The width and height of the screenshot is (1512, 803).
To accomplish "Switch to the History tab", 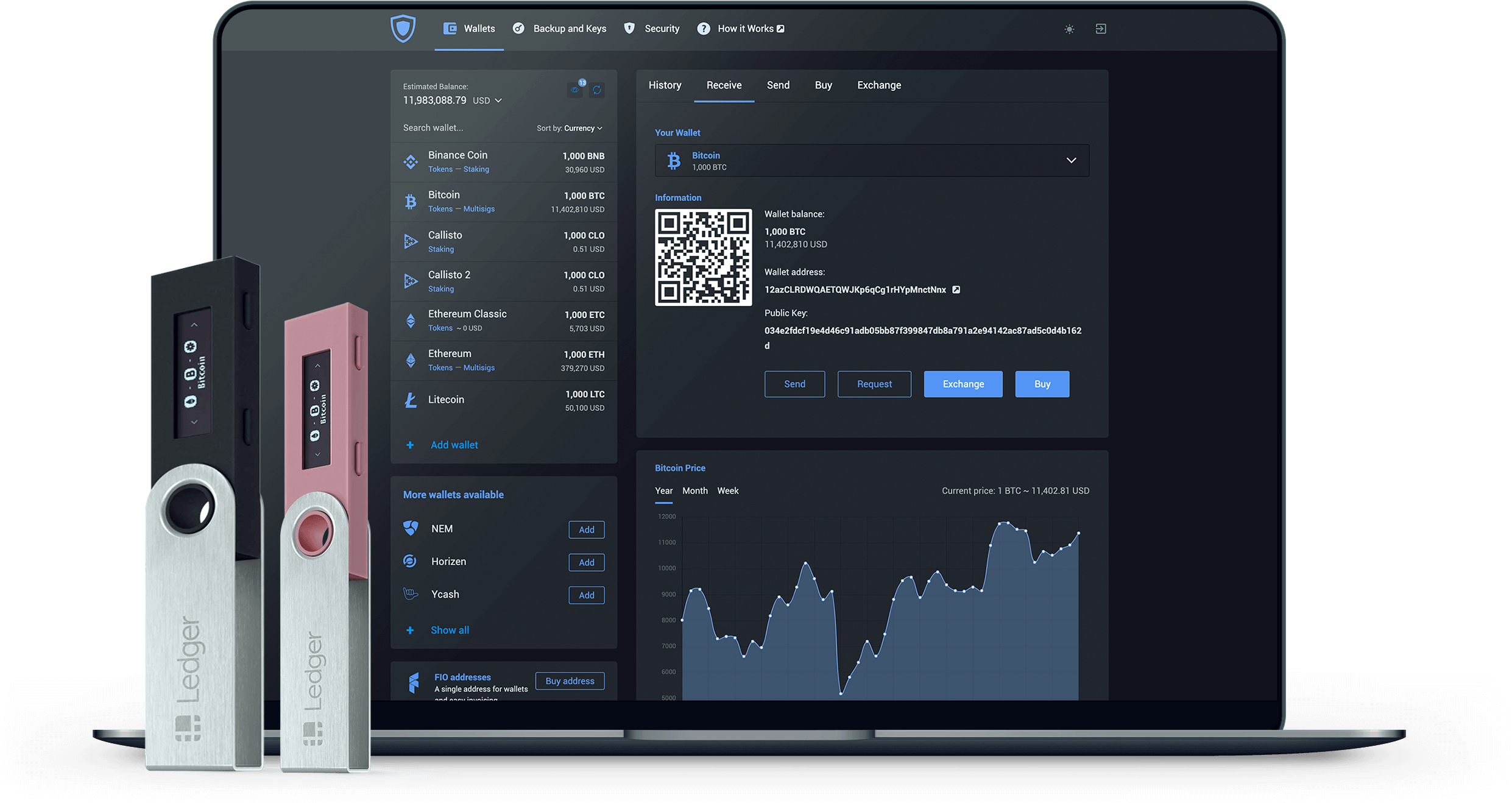I will 665,85.
